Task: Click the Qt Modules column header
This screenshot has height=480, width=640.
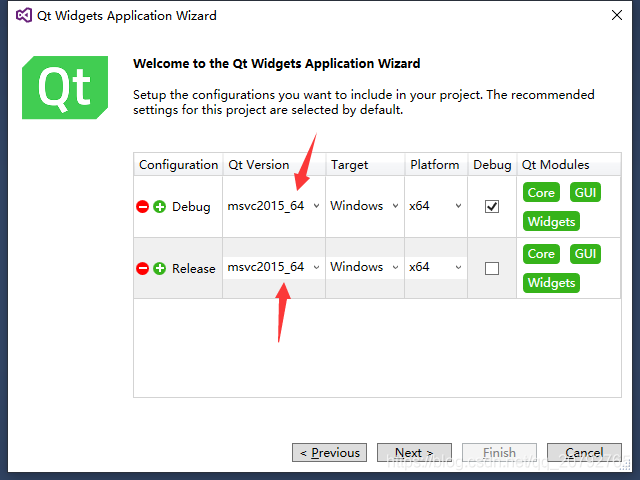Action: (569, 164)
